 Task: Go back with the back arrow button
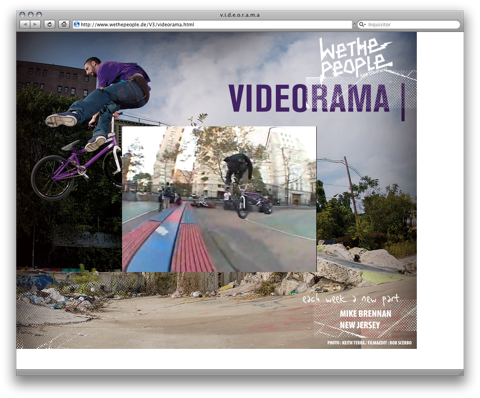[x=25, y=24]
